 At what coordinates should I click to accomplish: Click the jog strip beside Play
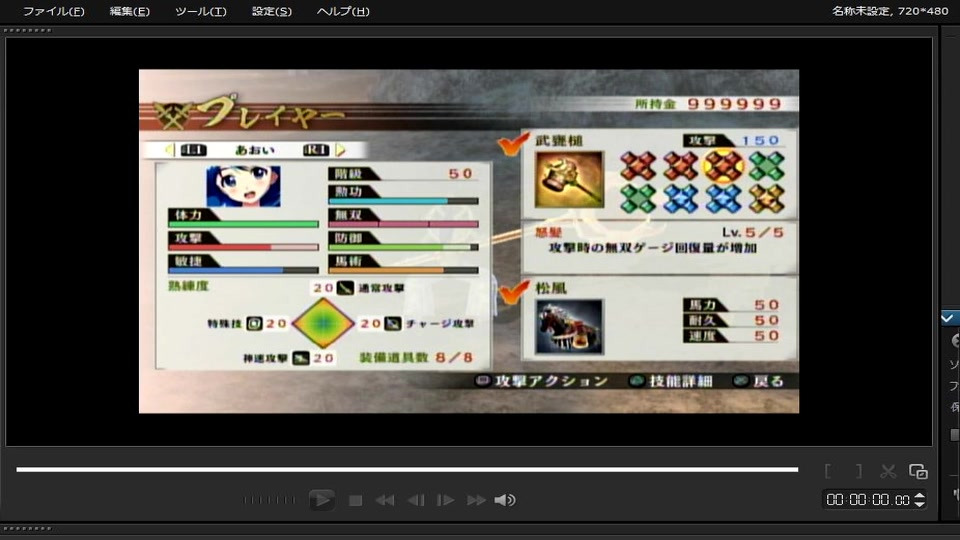tap(269, 500)
